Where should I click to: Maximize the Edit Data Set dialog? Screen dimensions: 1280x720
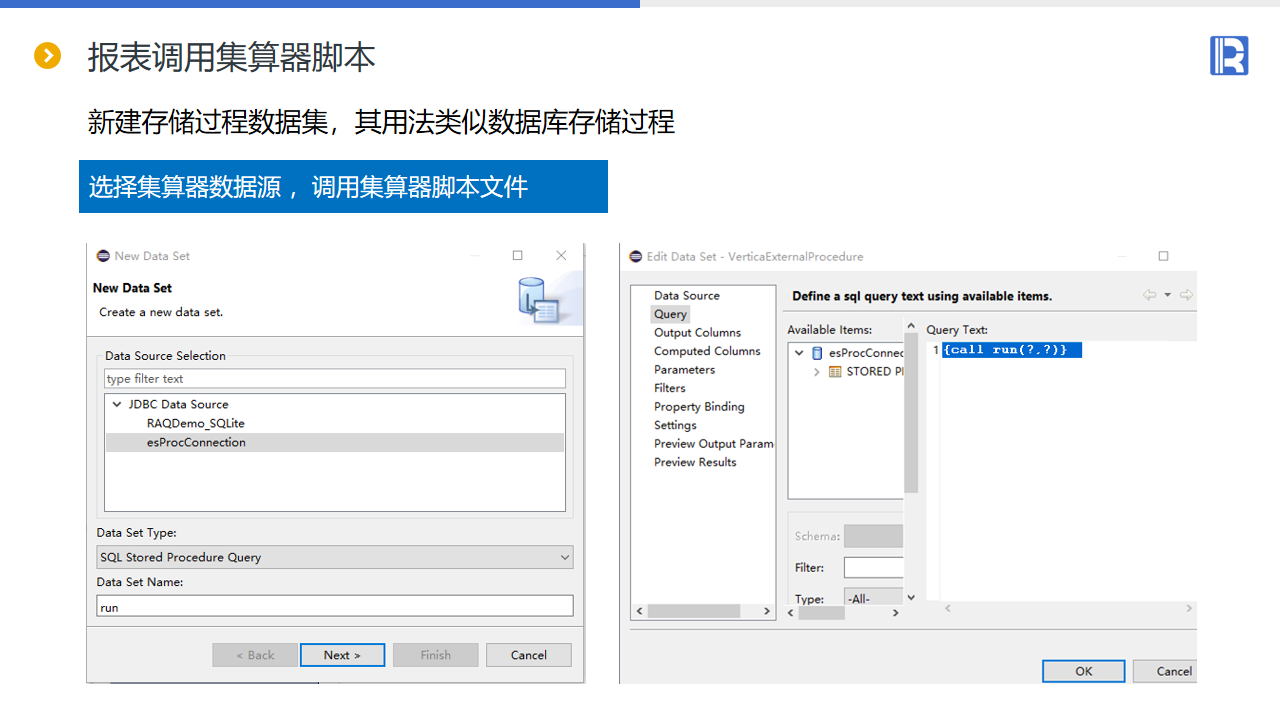pyautogui.click(x=1163, y=256)
